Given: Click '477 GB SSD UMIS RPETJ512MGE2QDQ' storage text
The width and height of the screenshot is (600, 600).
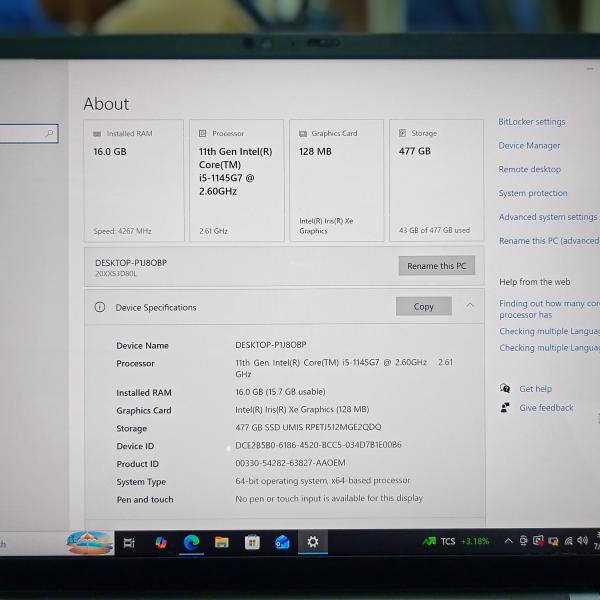Looking at the screenshot, I should pyautogui.click(x=308, y=427).
